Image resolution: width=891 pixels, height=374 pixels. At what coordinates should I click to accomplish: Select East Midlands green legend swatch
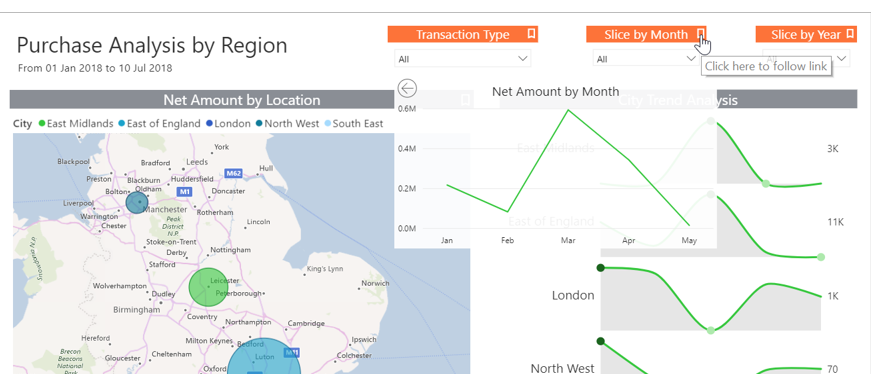[41, 123]
